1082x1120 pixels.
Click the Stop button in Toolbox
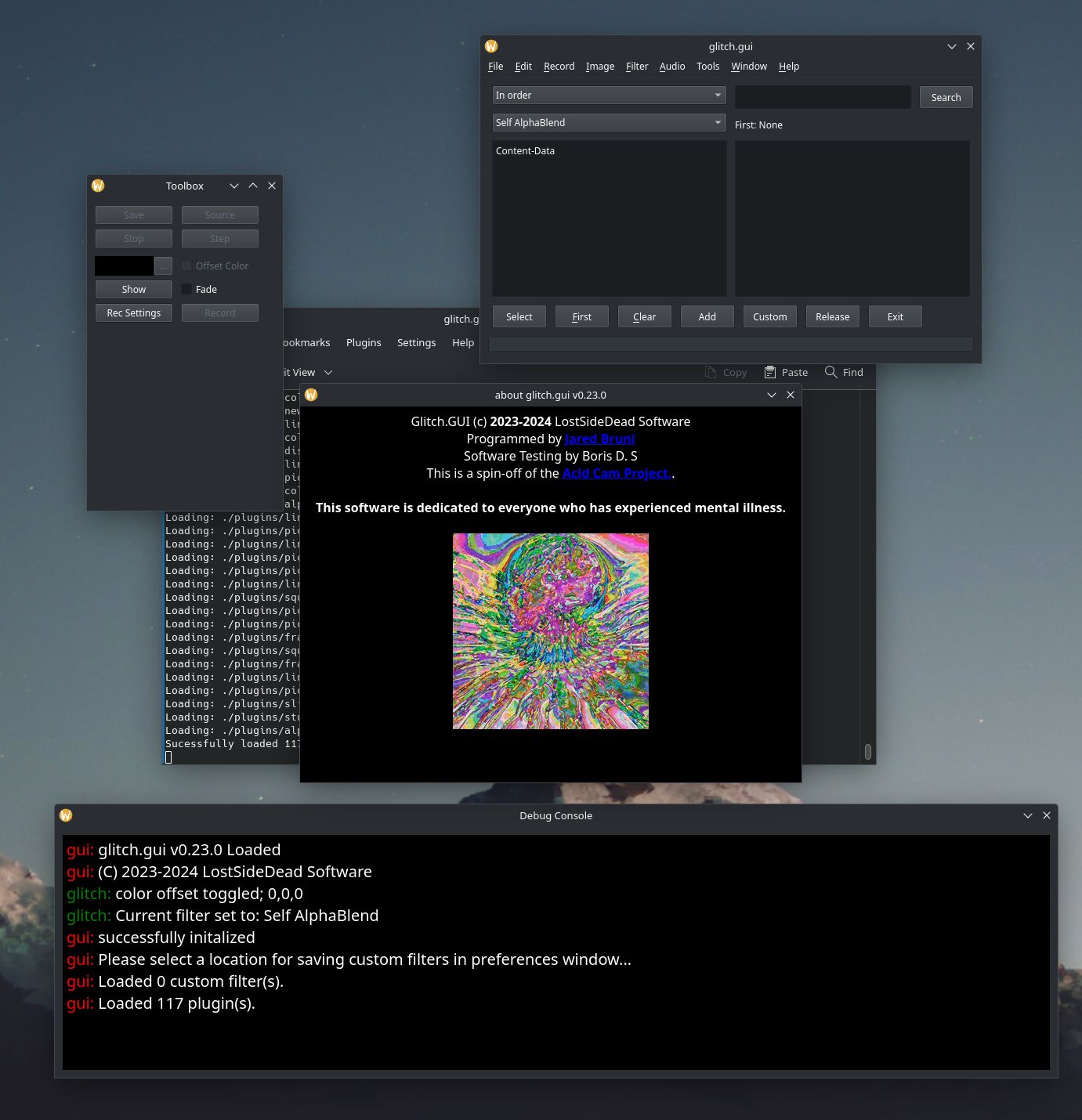coord(134,238)
